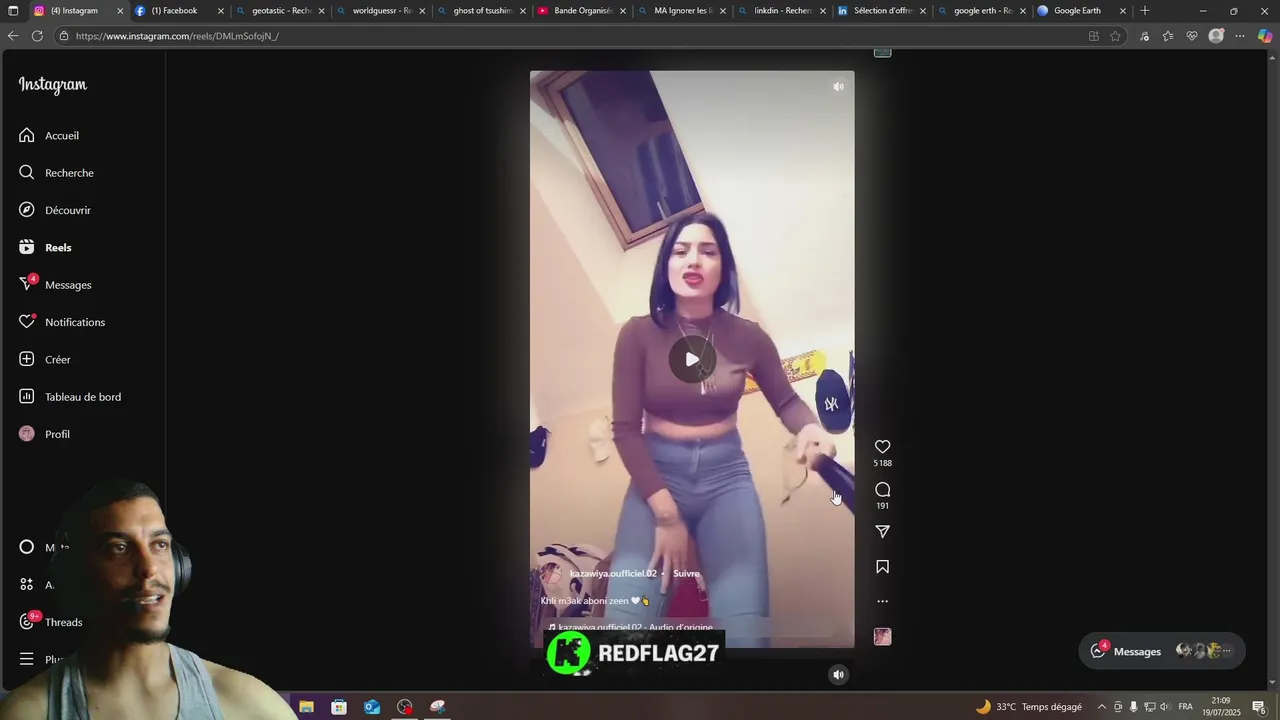Open tab actions menu at top-left
This screenshot has height=720, width=1280.
pyautogui.click(x=13, y=11)
